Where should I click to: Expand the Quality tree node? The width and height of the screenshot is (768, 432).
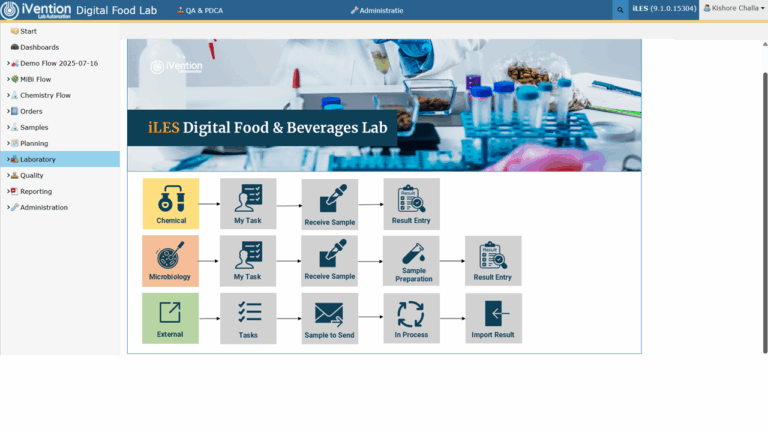[x=8, y=175]
